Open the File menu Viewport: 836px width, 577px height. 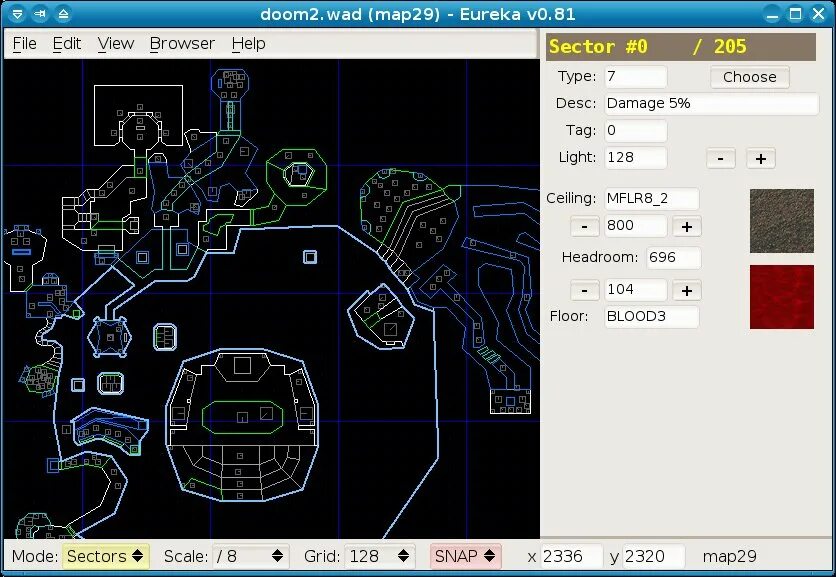25,44
